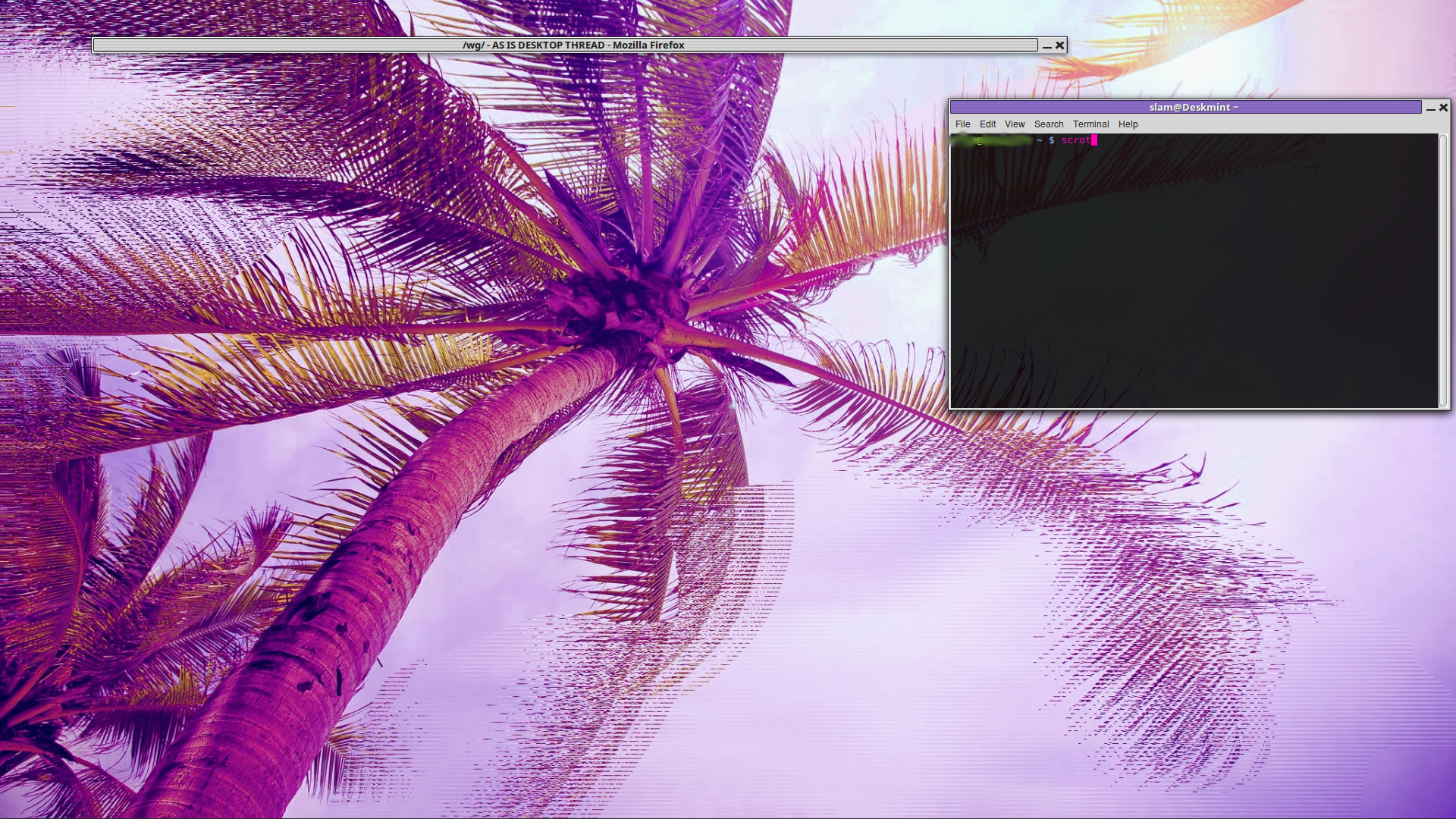The image size is (1456, 819).
Task: Open the Terminal menu in menubar
Action: click(x=1090, y=124)
